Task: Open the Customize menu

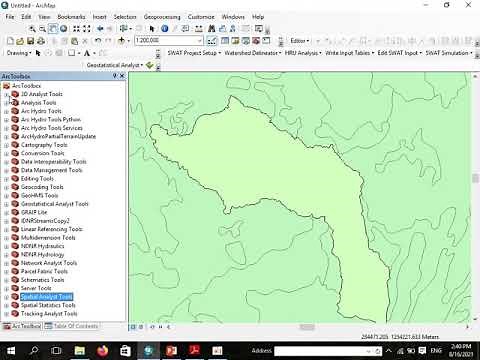Action: pos(201,17)
